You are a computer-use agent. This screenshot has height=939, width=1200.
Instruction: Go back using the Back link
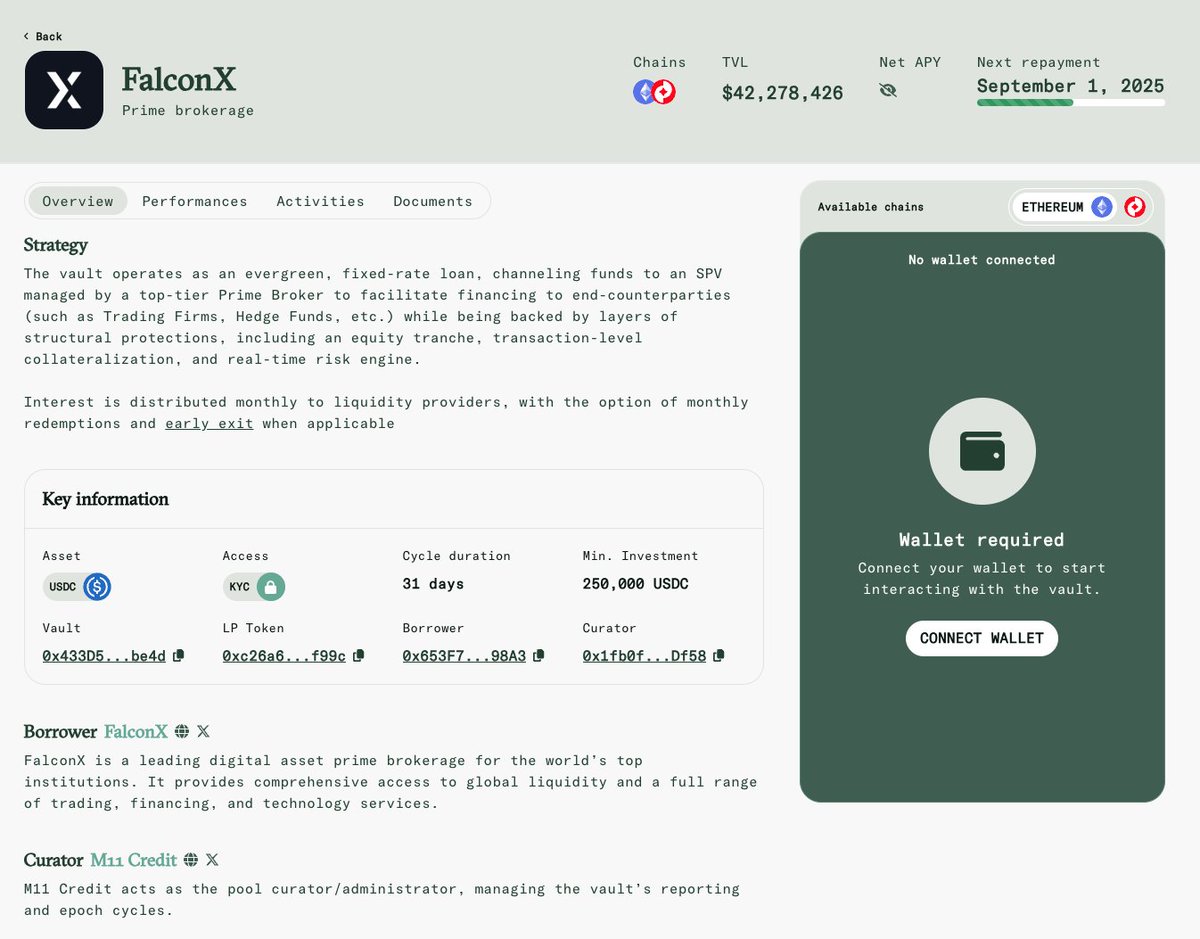(x=43, y=36)
